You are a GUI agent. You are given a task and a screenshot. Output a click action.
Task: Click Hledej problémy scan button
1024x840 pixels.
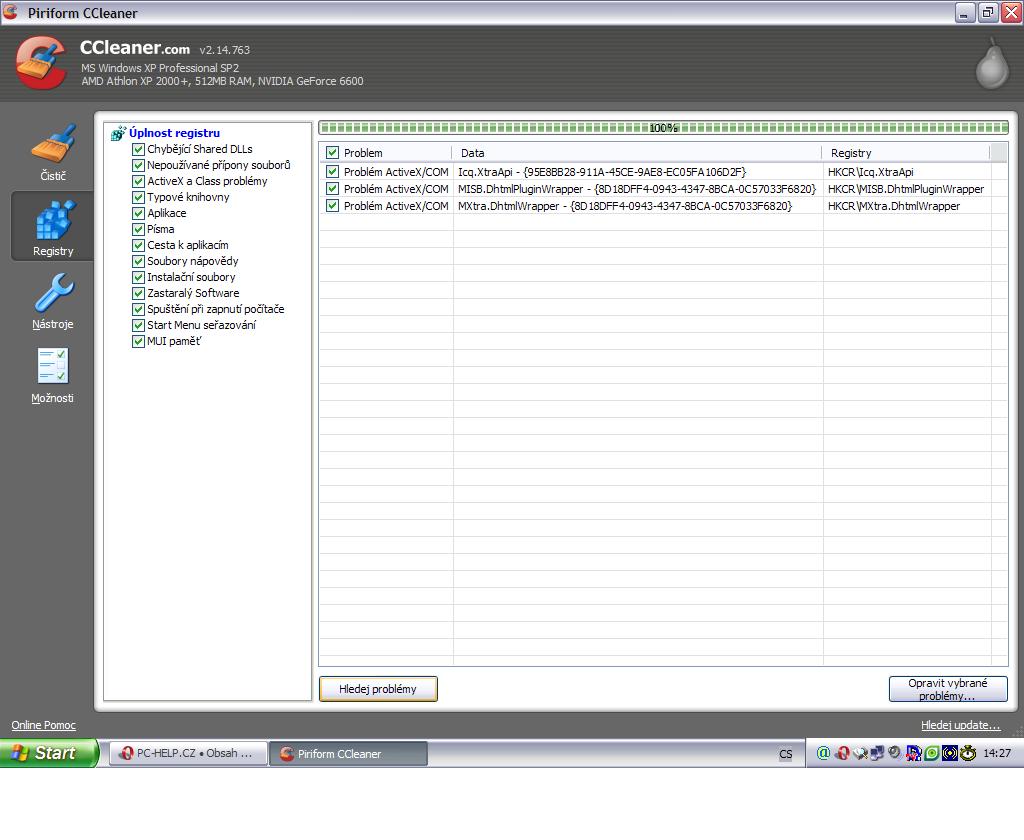378,689
